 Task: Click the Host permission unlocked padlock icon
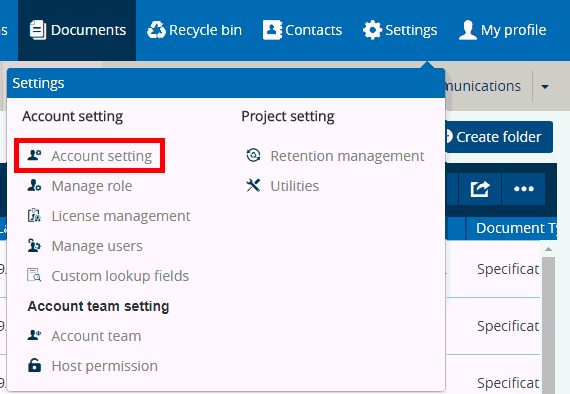(34, 366)
